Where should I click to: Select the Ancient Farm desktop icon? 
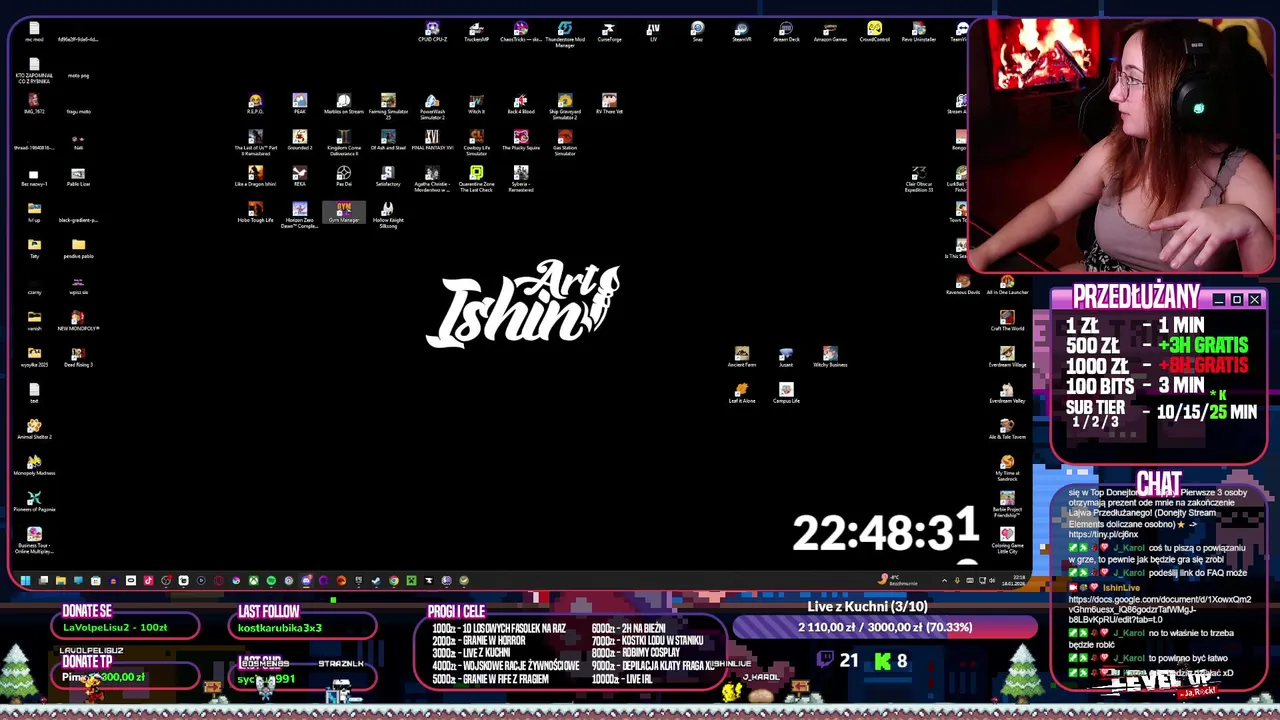[742, 357]
